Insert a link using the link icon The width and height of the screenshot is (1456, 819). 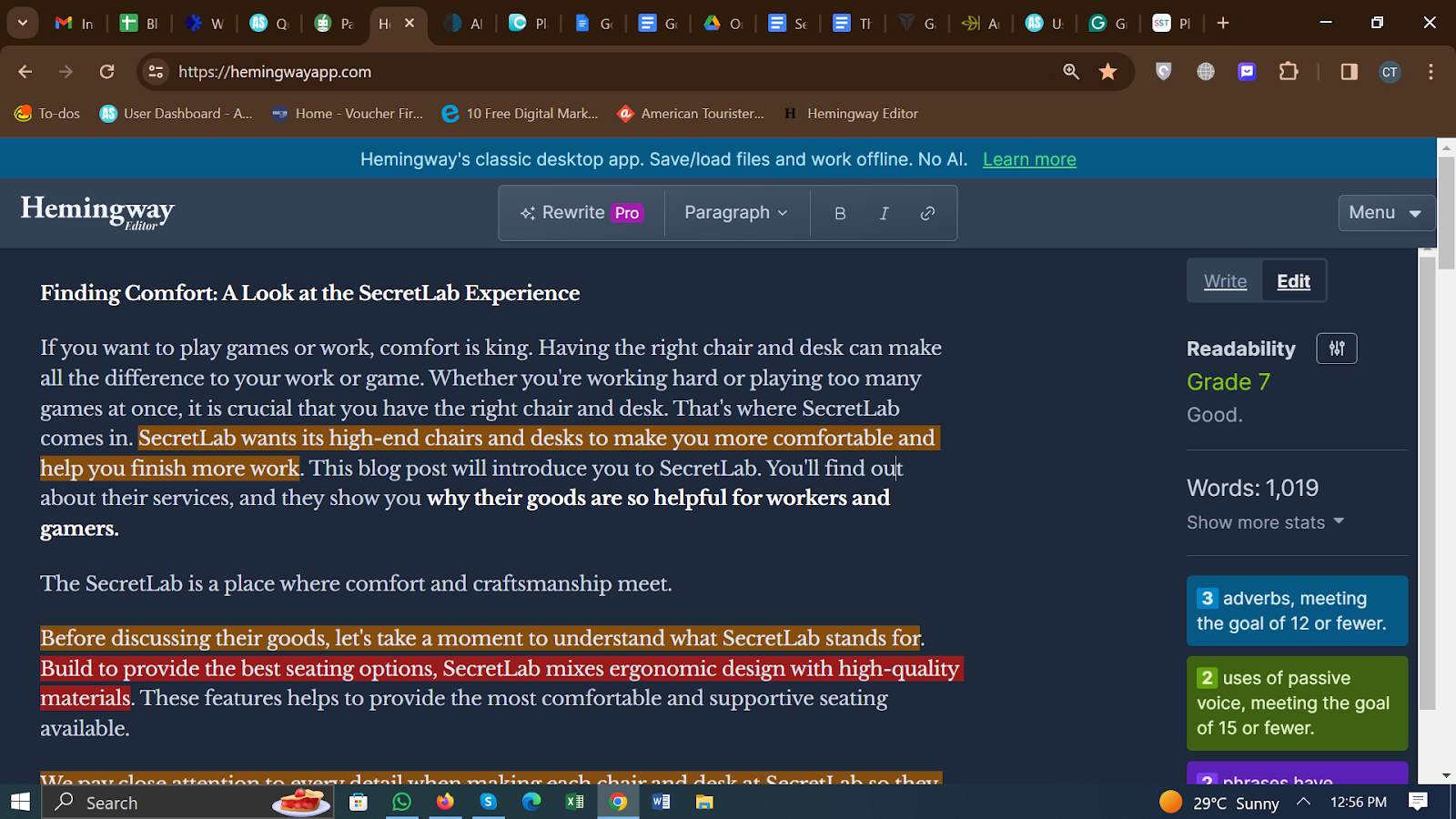[x=927, y=213]
